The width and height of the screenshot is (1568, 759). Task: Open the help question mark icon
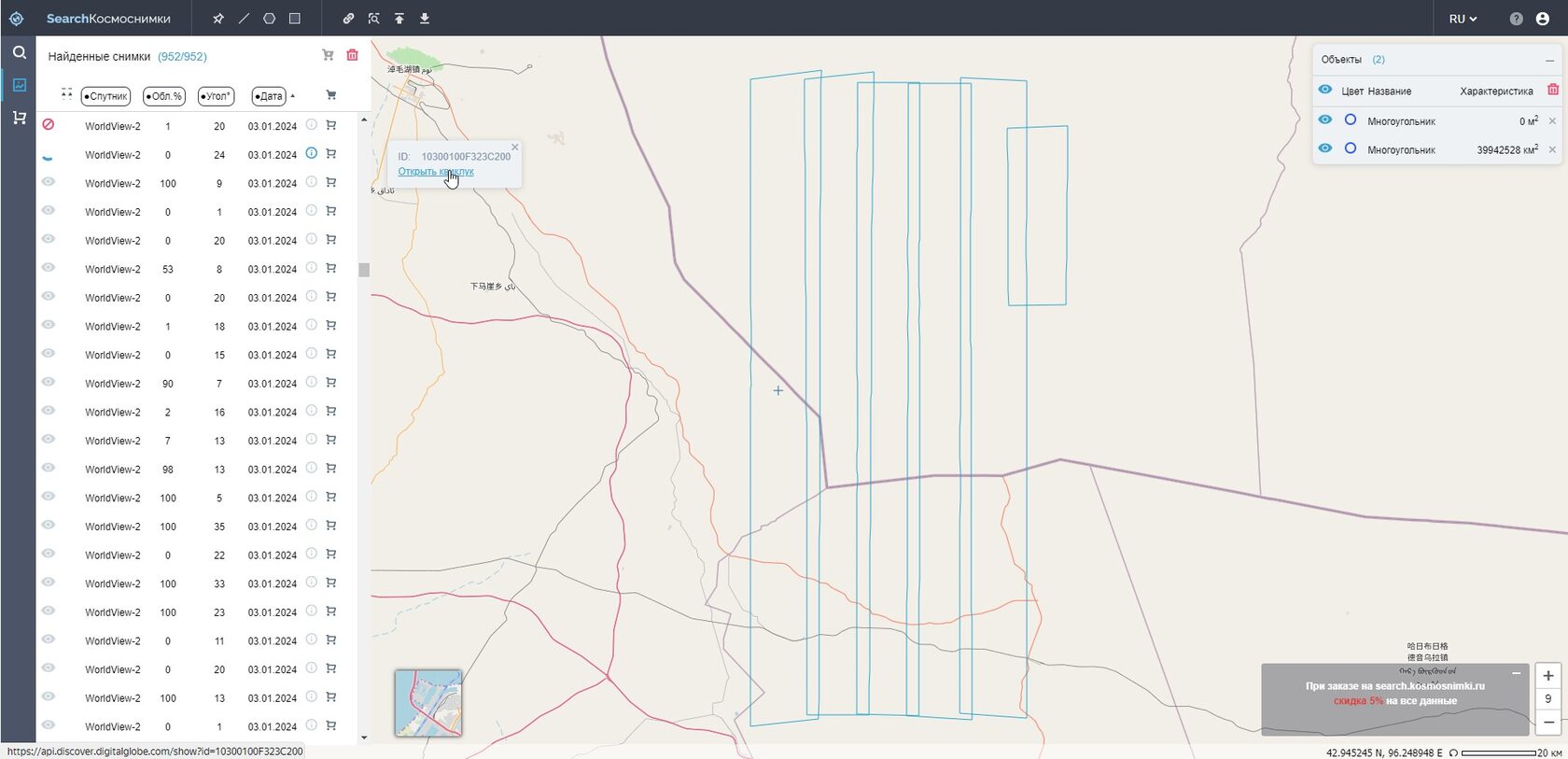tap(1516, 19)
